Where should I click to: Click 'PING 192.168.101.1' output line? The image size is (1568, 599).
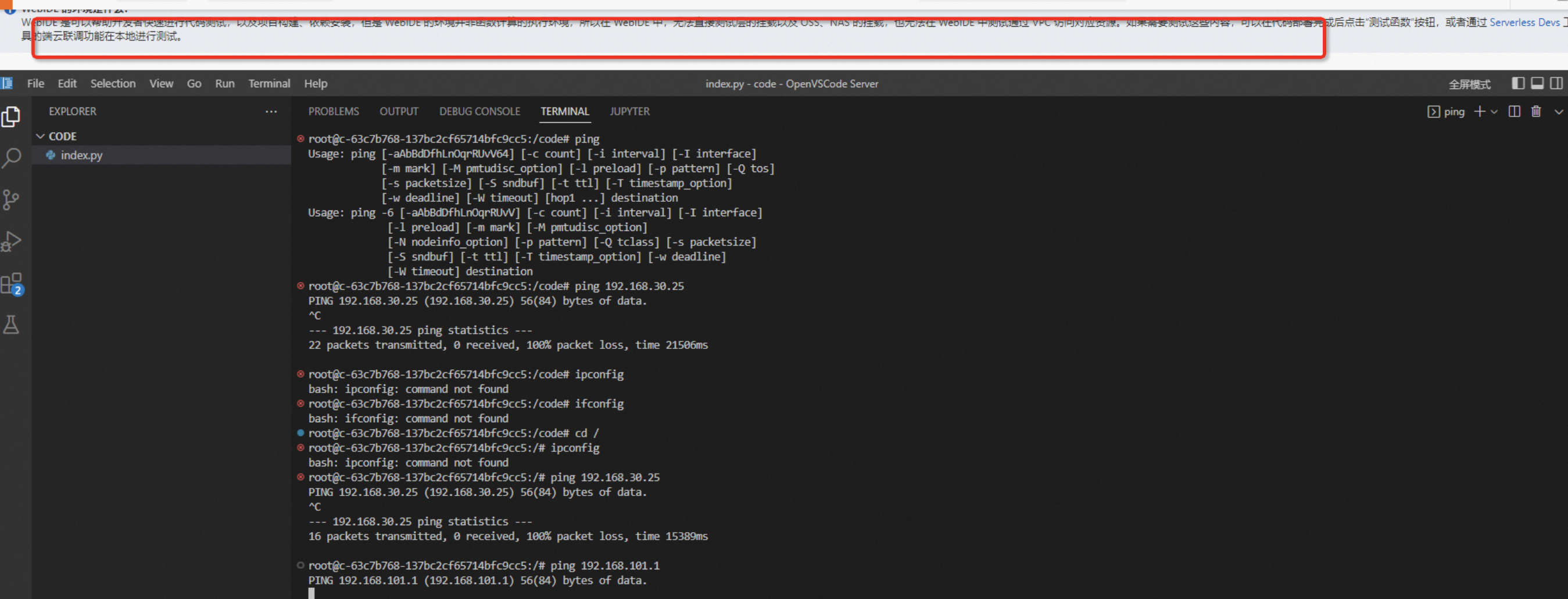coord(477,581)
